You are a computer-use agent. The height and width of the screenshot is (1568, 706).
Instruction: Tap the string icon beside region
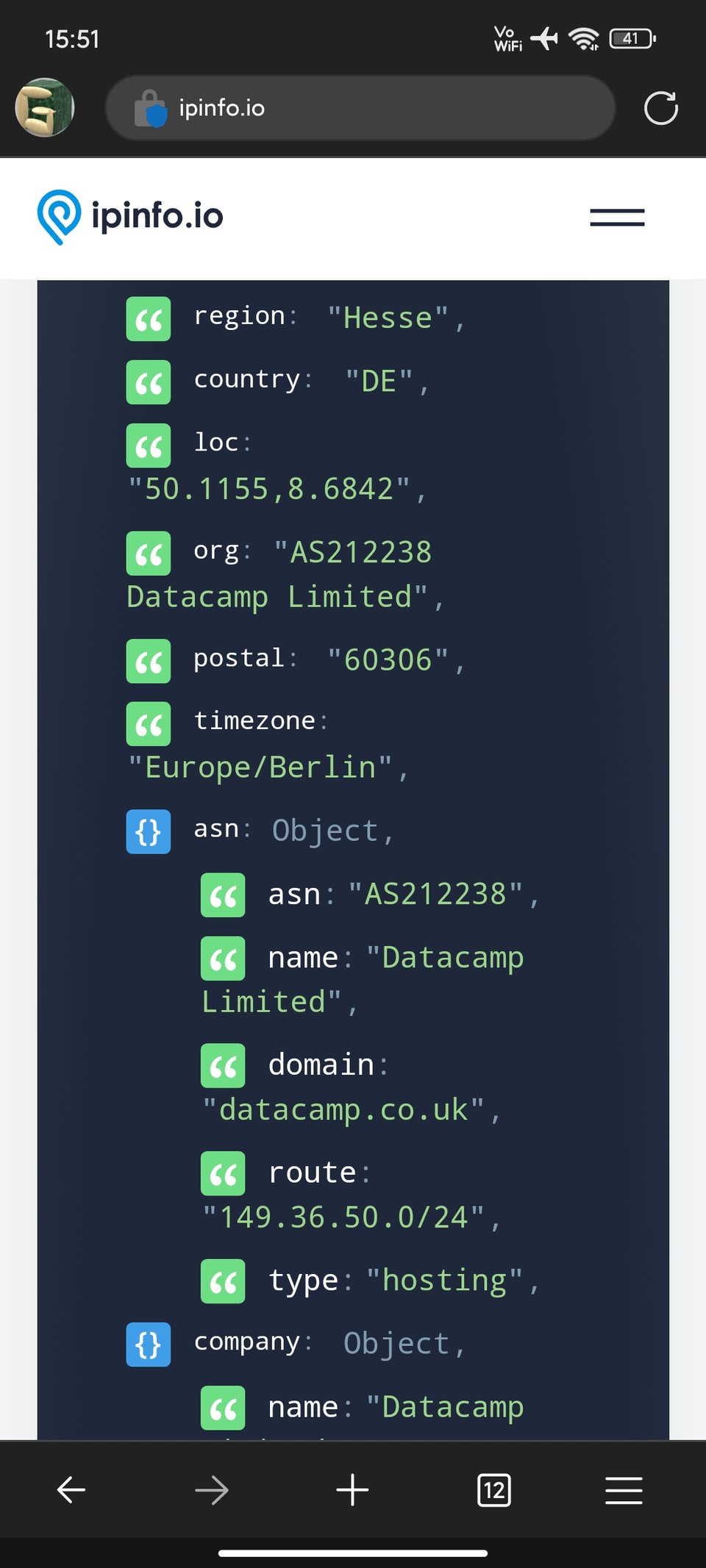pos(149,319)
